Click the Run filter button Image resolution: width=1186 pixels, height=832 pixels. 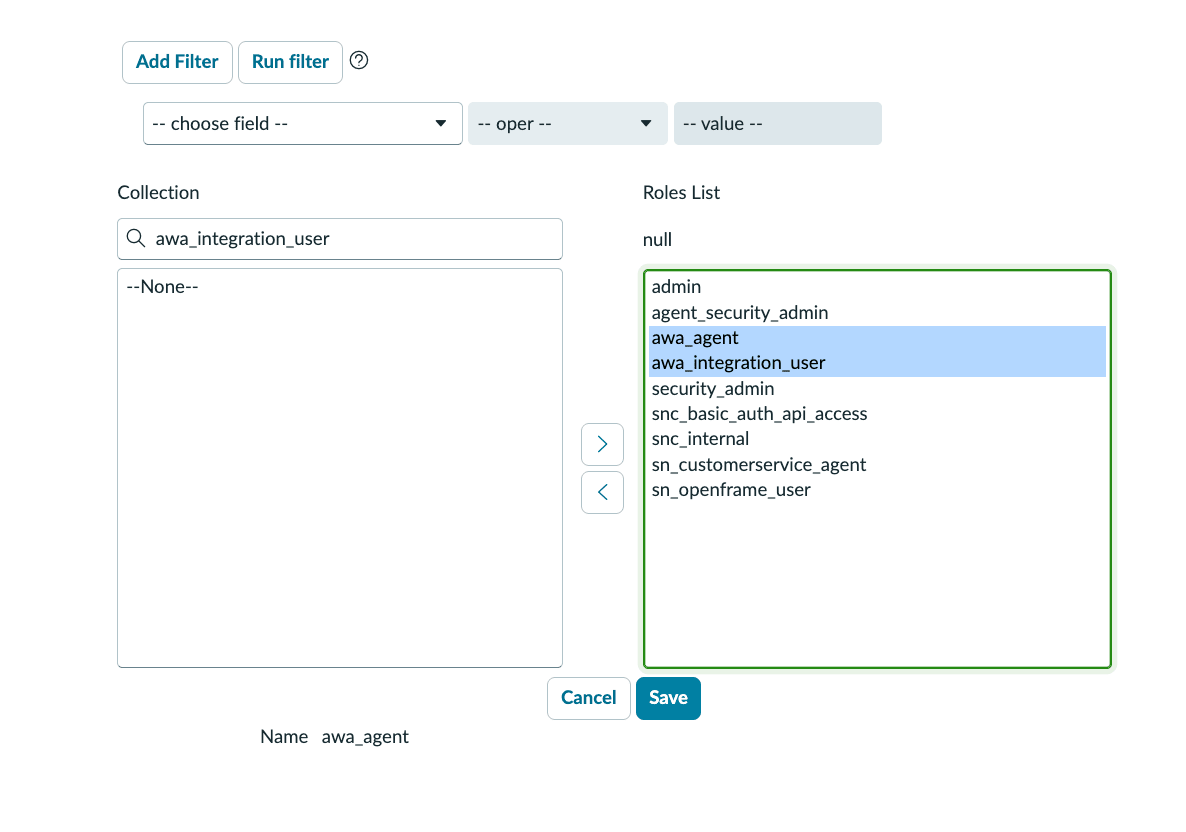pos(290,62)
